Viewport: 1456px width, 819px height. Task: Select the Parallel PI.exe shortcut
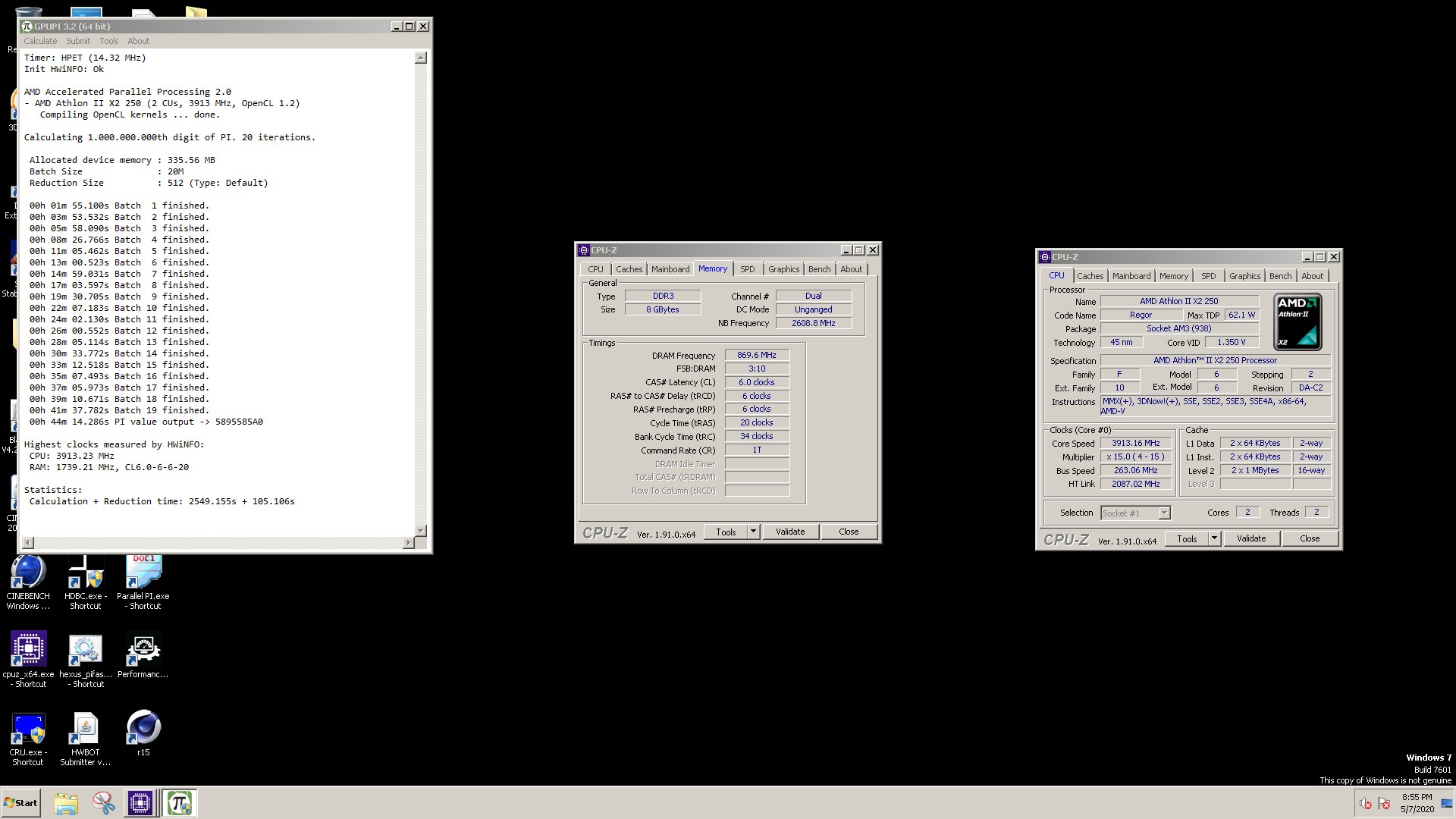point(143,582)
